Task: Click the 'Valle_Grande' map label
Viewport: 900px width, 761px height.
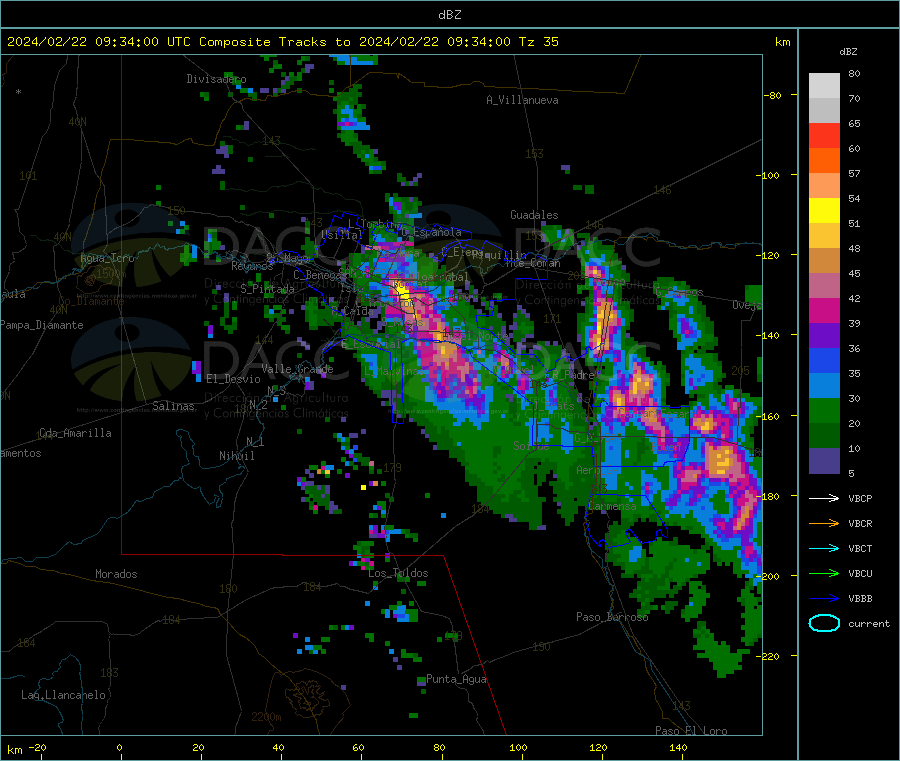Action: 297,368
